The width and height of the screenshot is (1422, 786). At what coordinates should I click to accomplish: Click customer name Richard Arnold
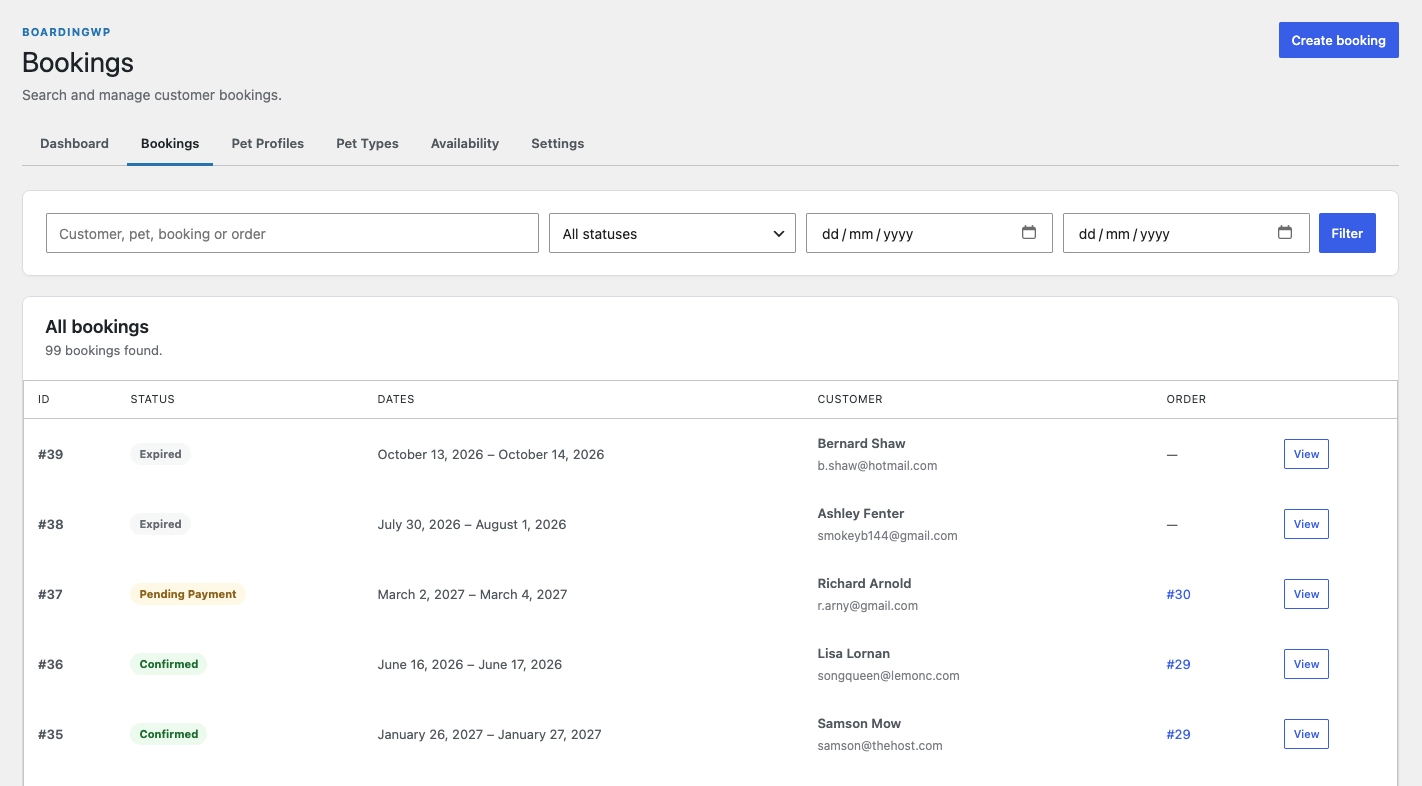864,583
